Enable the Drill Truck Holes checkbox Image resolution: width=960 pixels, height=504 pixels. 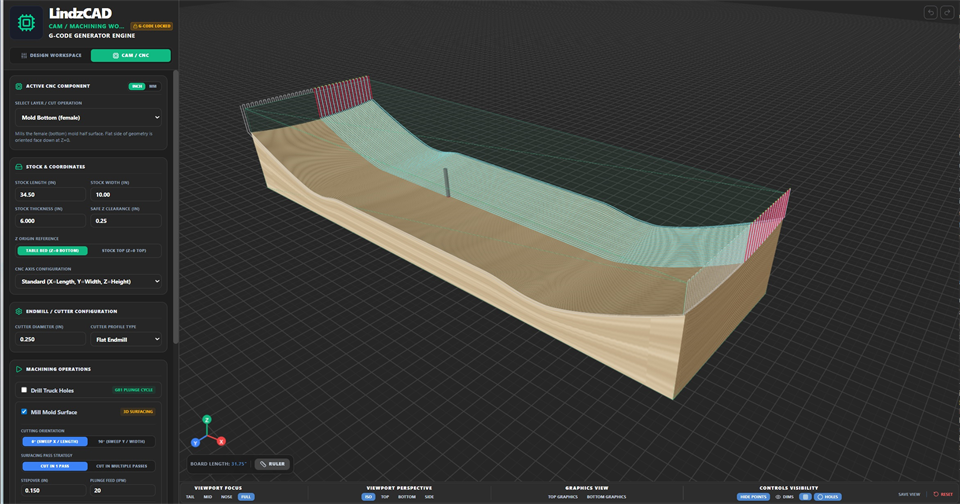pyautogui.click(x=24, y=390)
